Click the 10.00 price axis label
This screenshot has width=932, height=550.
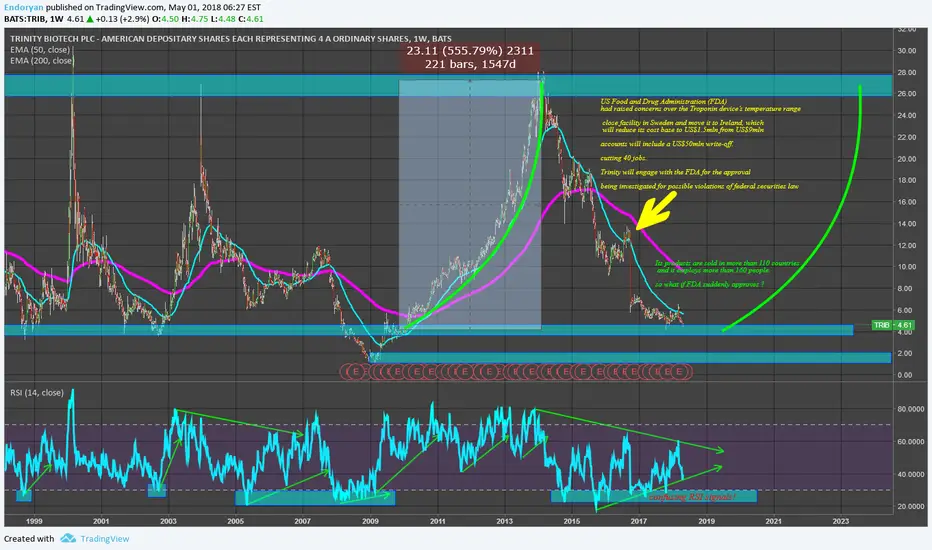pos(906,267)
